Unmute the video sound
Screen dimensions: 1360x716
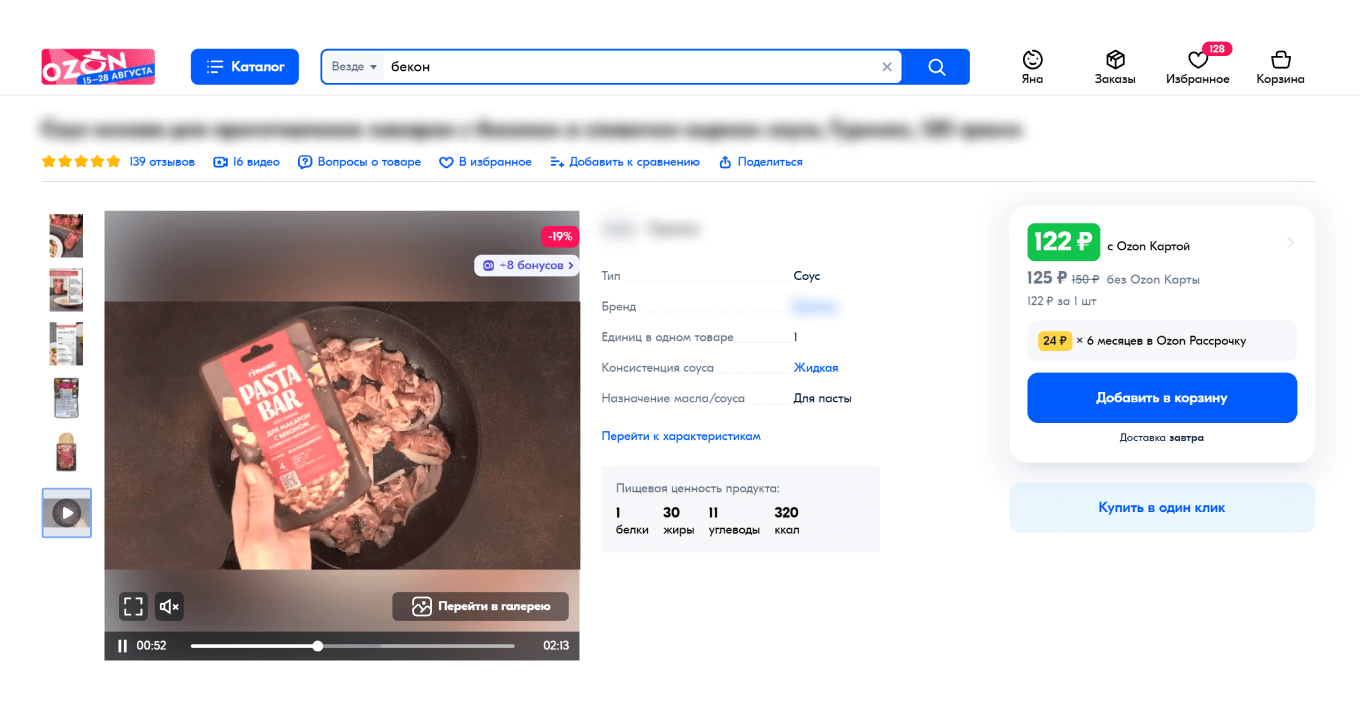(x=169, y=606)
